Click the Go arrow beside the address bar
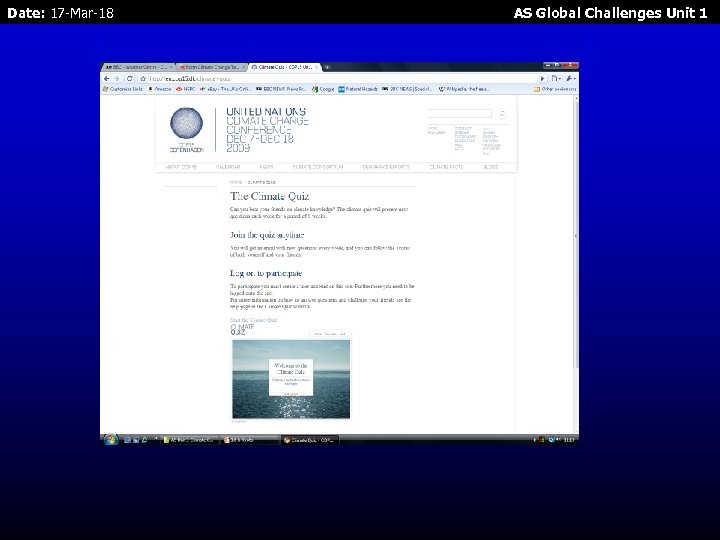The image size is (720, 540). 542,79
